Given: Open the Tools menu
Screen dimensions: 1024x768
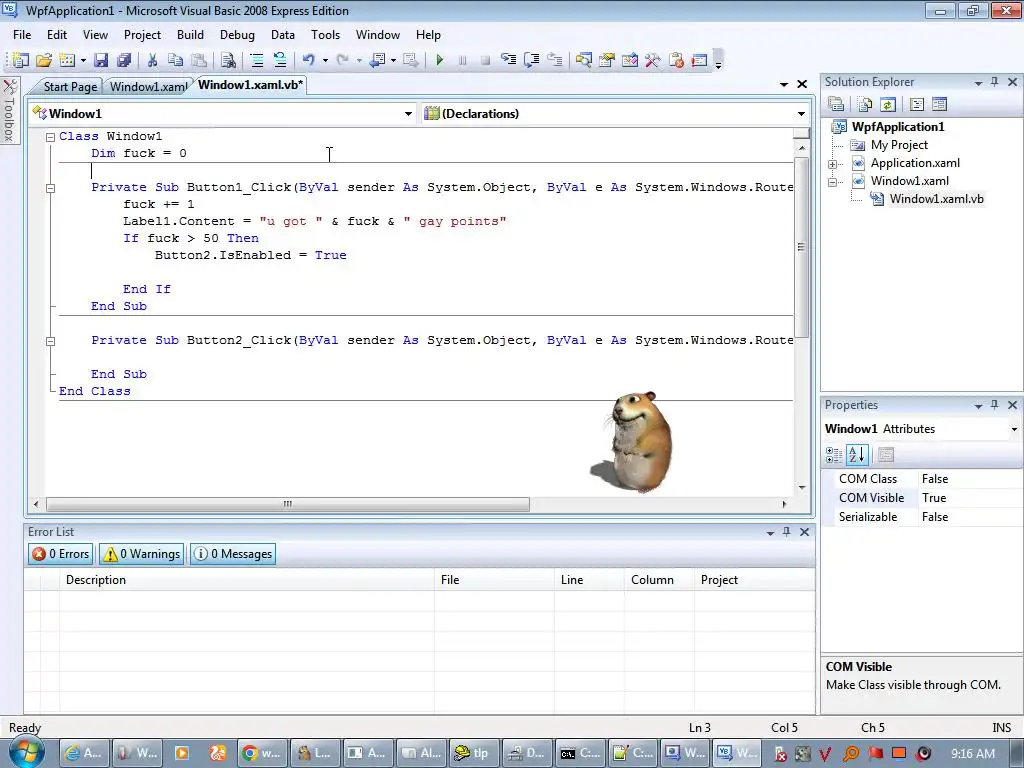Looking at the screenshot, I should pyautogui.click(x=325, y=35).
